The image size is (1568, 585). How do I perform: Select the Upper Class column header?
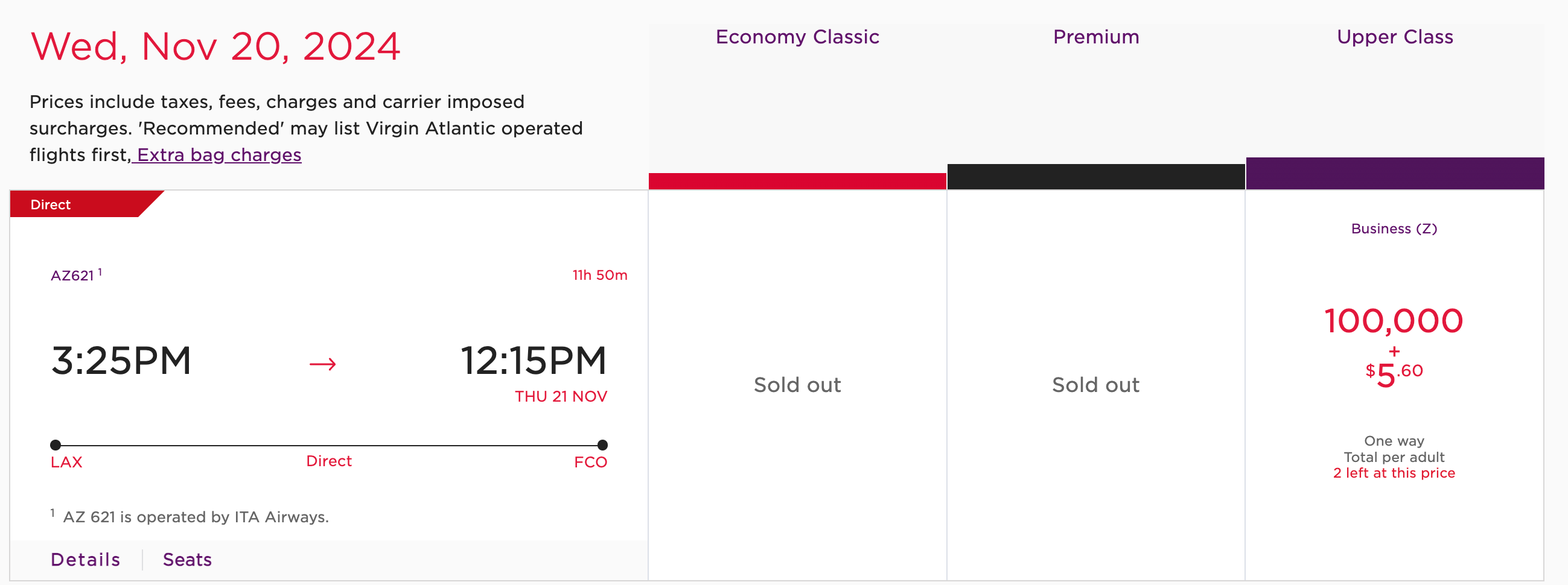[x=1395, y=37]
